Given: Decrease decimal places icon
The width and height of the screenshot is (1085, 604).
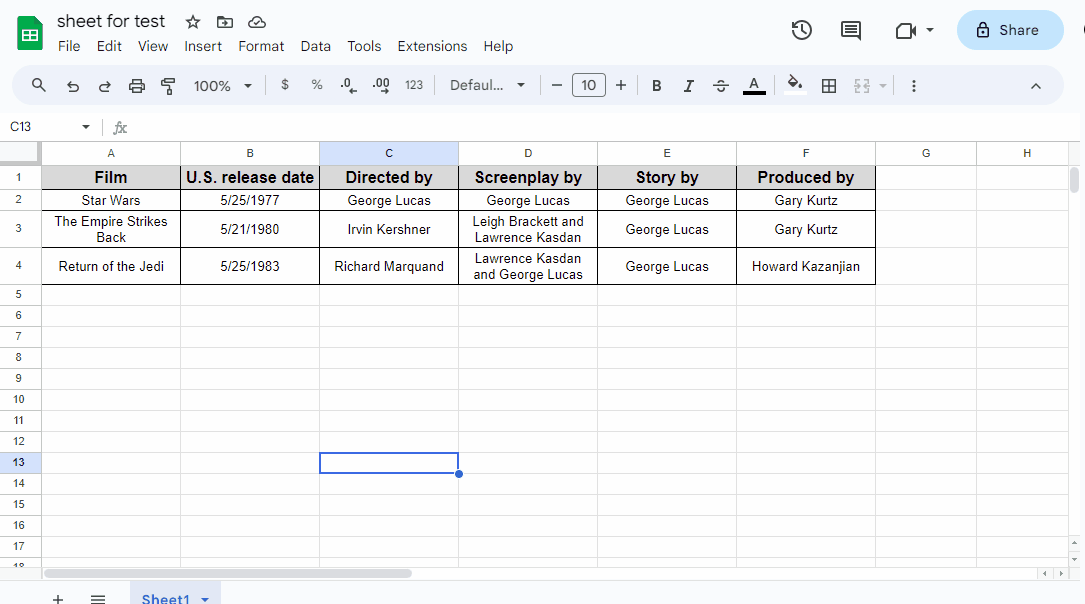Looking at the screenshot, I should pos(349,85).
